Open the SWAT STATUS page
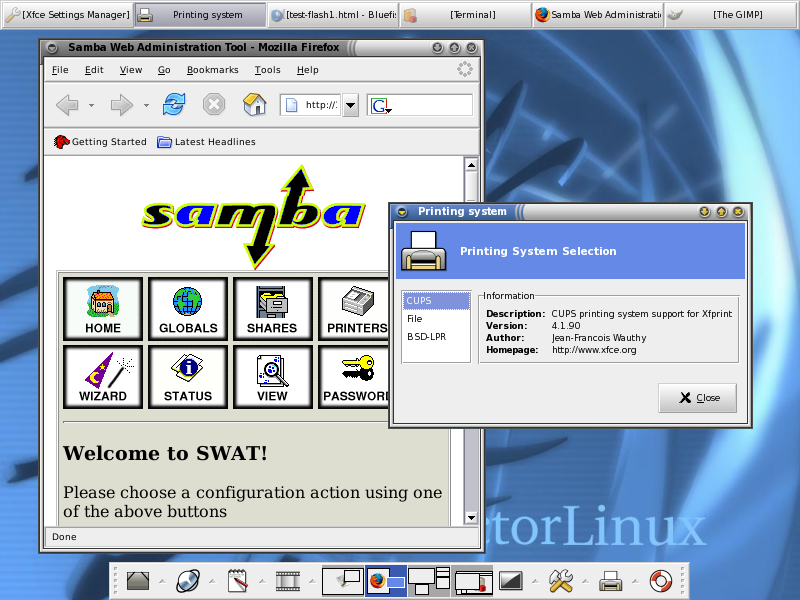The image size is (800, 600). coord(188,377)
